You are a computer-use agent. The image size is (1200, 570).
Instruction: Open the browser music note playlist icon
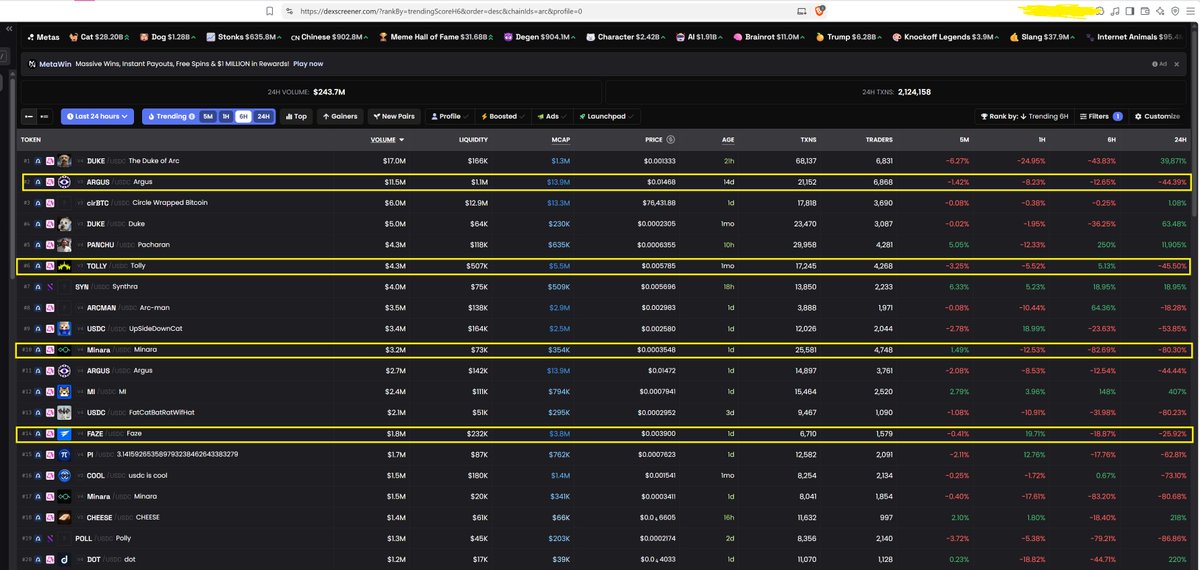(1116, 10)
